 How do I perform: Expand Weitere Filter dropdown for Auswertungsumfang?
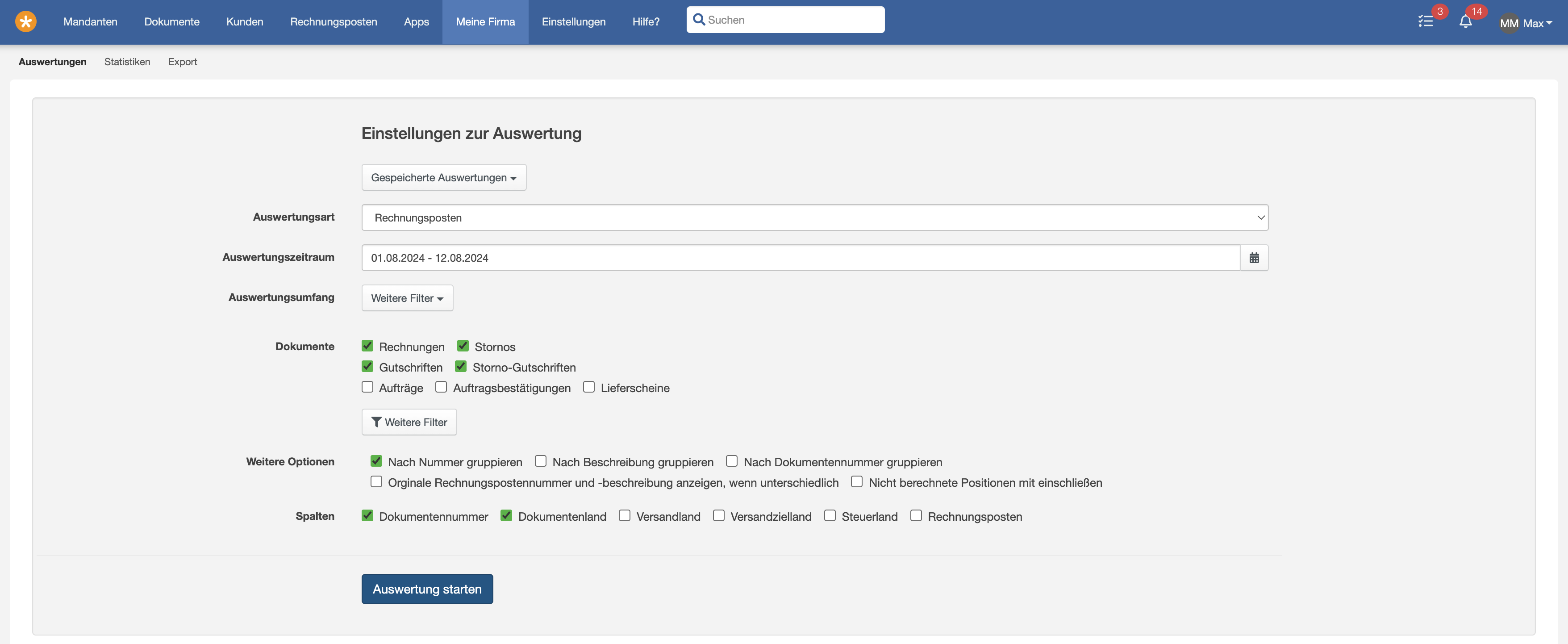(x=407, y=298)
